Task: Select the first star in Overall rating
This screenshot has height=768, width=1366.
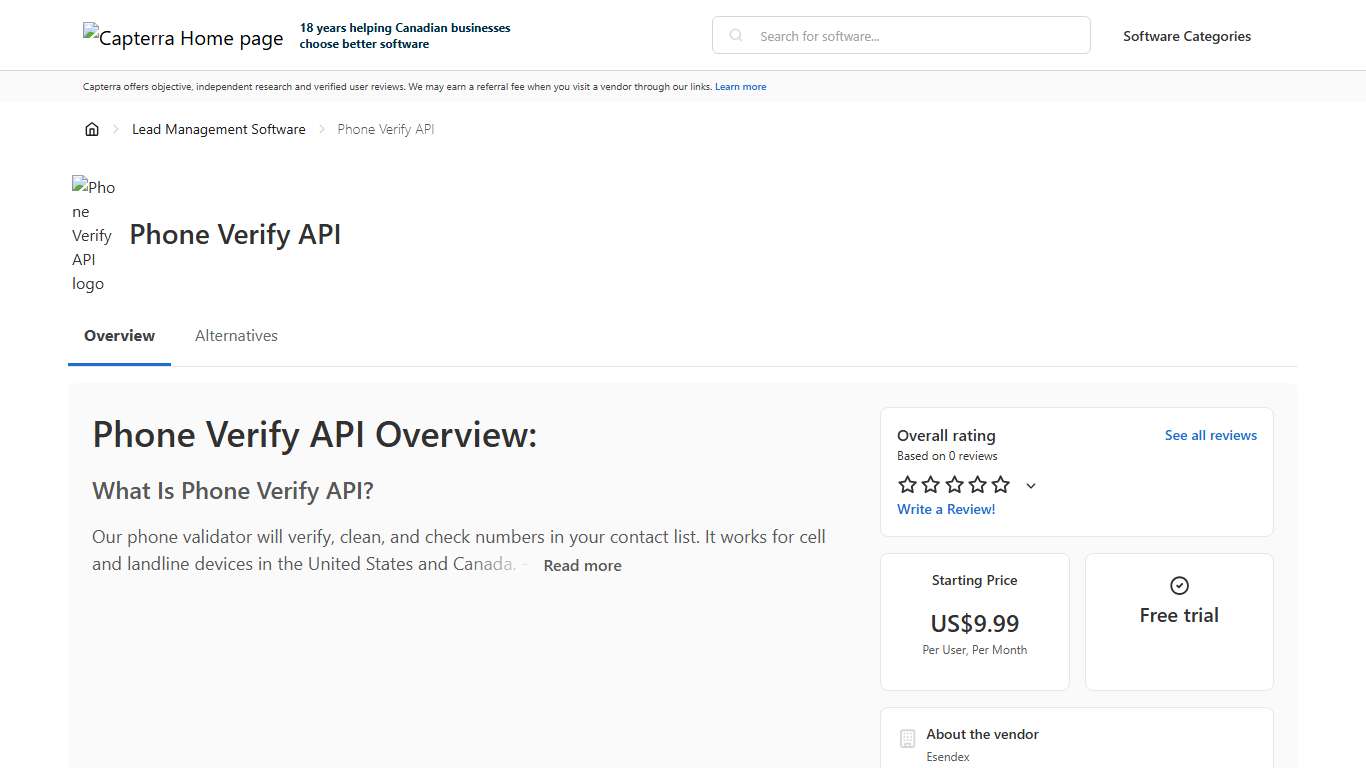Action: (x=907, y=484)
